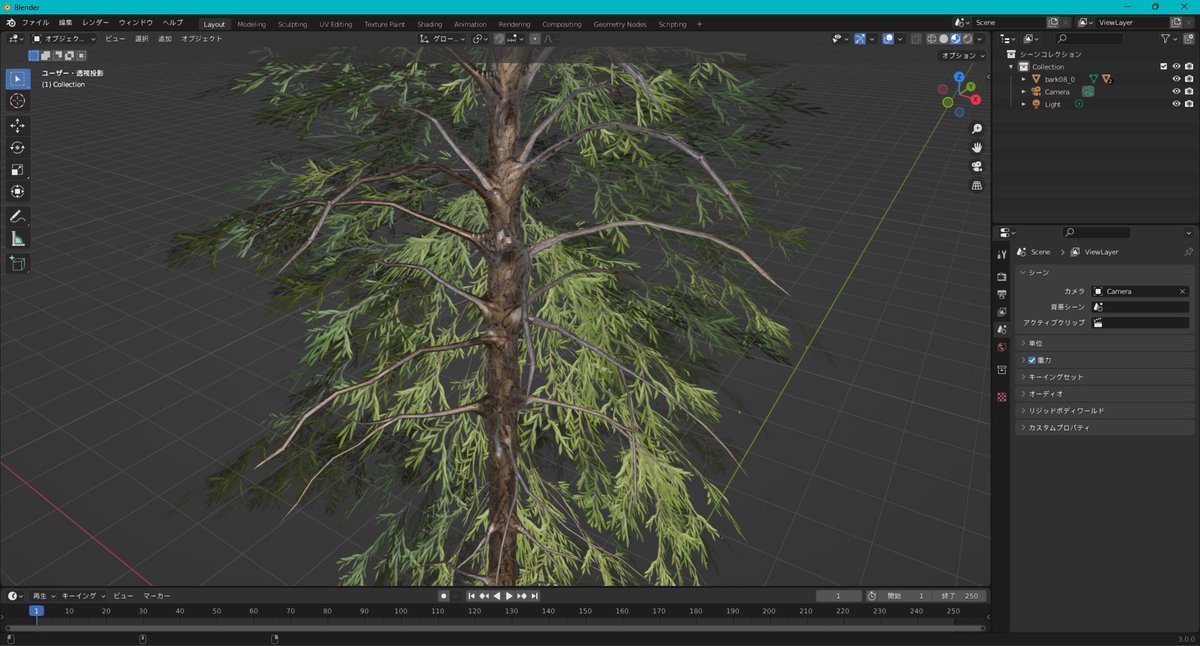Open the オプション options dropdown

pos(962,56)
